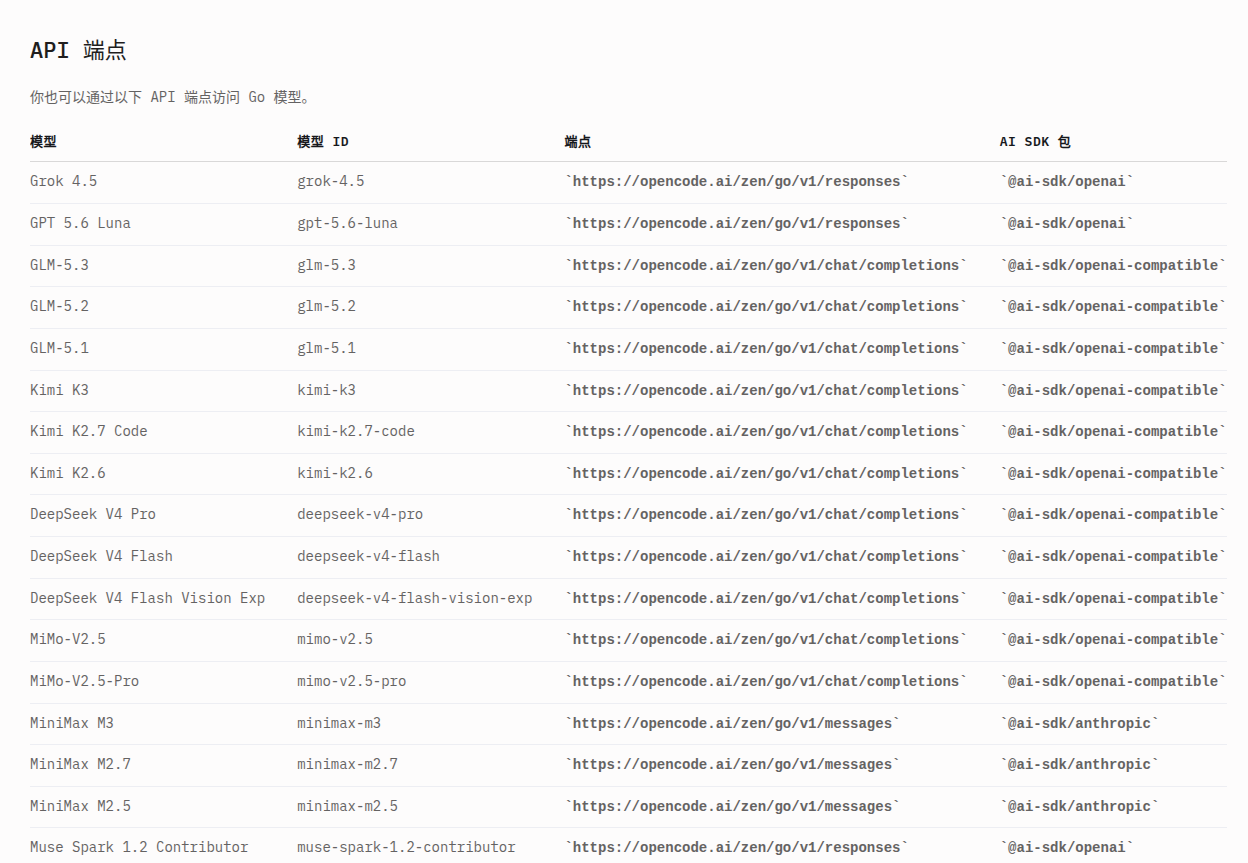Screen dimensions: 1248x863
Task: Click the '模型' first column header
Action: tap(43, 142)
